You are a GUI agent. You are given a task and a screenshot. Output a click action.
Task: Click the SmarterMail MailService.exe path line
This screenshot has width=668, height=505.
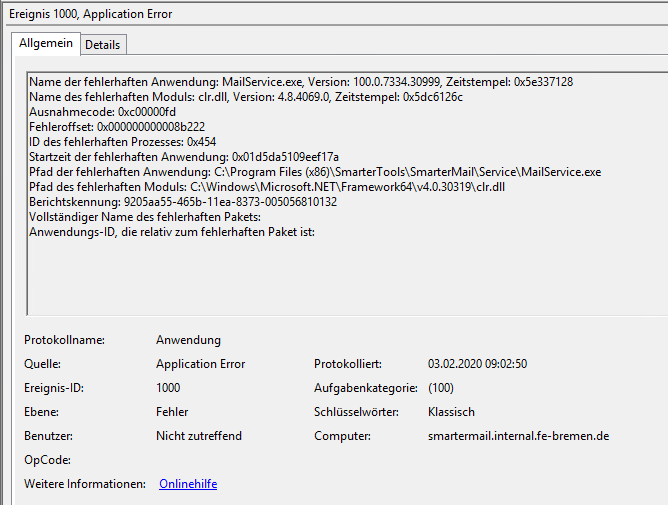[x=315, y=172]
